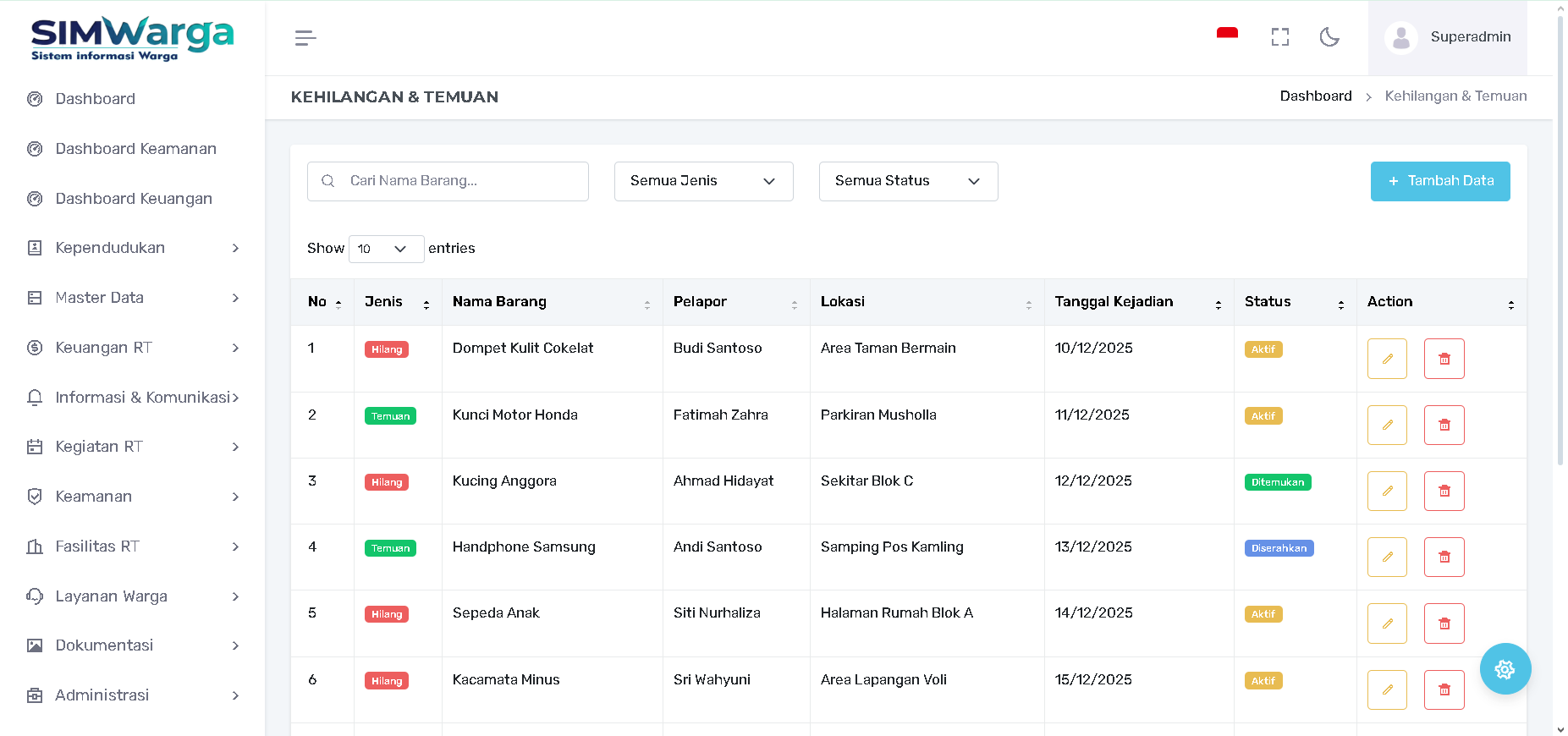The height and width of the screenshot is (736, 1568).
Task: Open the Semua Status filter dropdown
Action: point(908,181)
